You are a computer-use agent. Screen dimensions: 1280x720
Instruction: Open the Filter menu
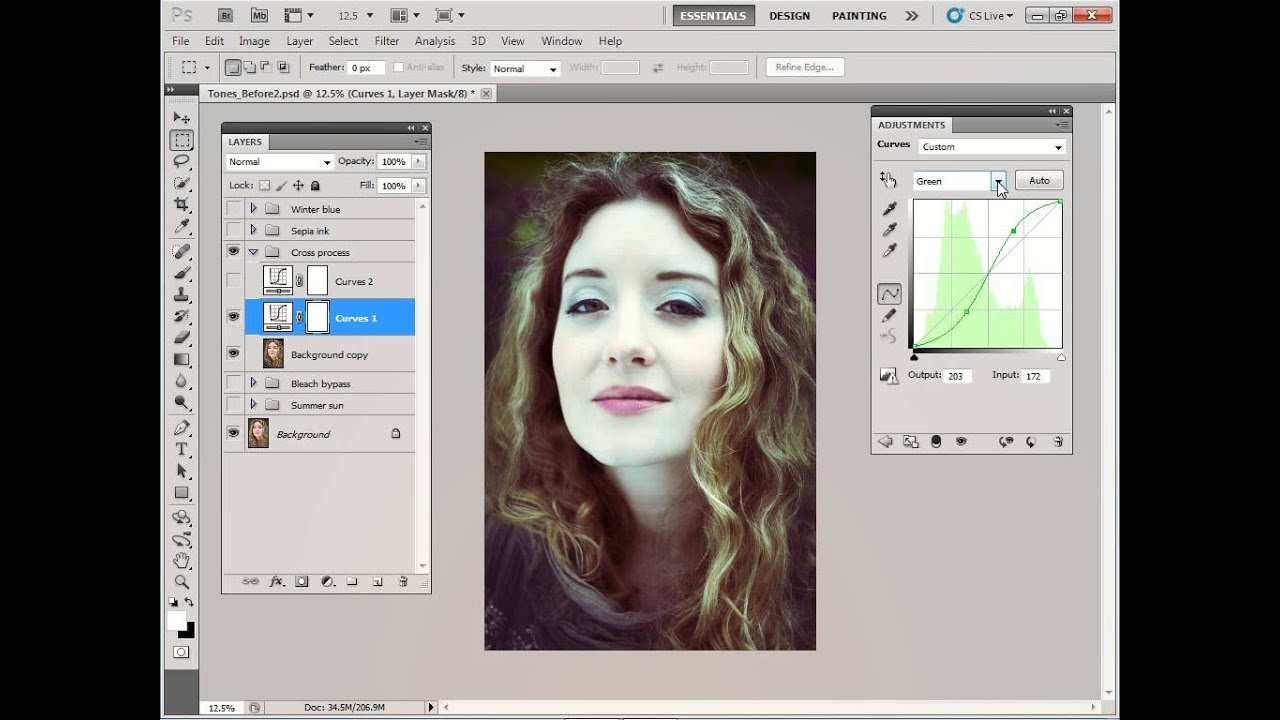click(x=386, y=41)
